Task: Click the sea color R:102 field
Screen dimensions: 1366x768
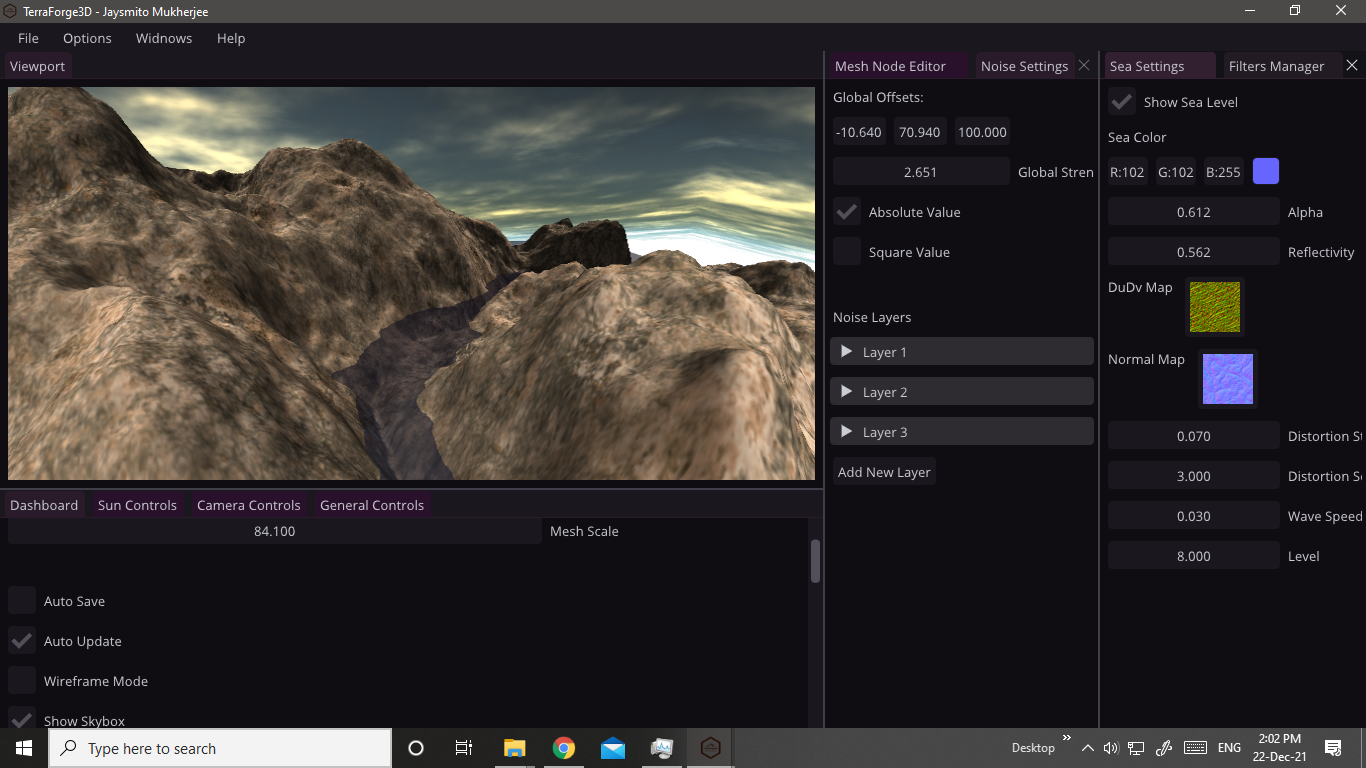Action: [x=1127, y=171]
